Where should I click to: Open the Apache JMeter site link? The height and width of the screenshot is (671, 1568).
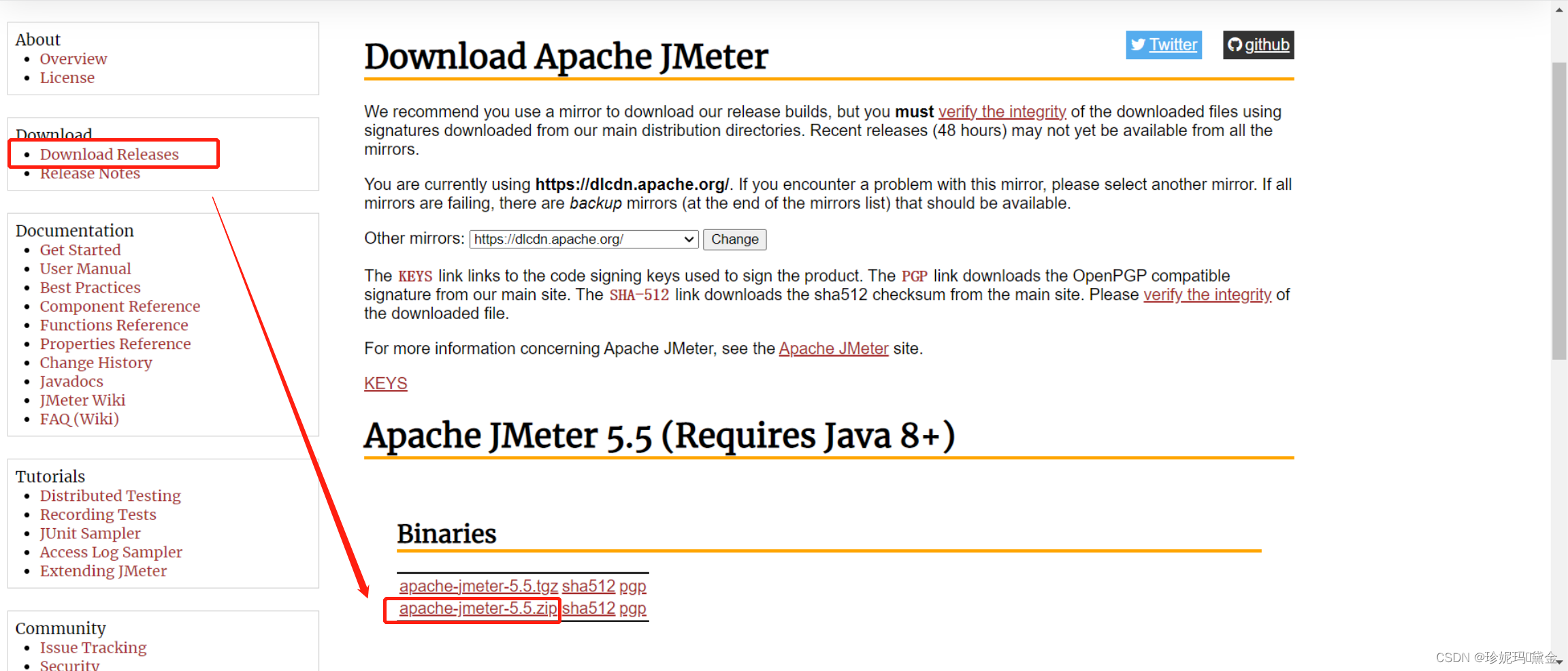(x=834, y=348)
